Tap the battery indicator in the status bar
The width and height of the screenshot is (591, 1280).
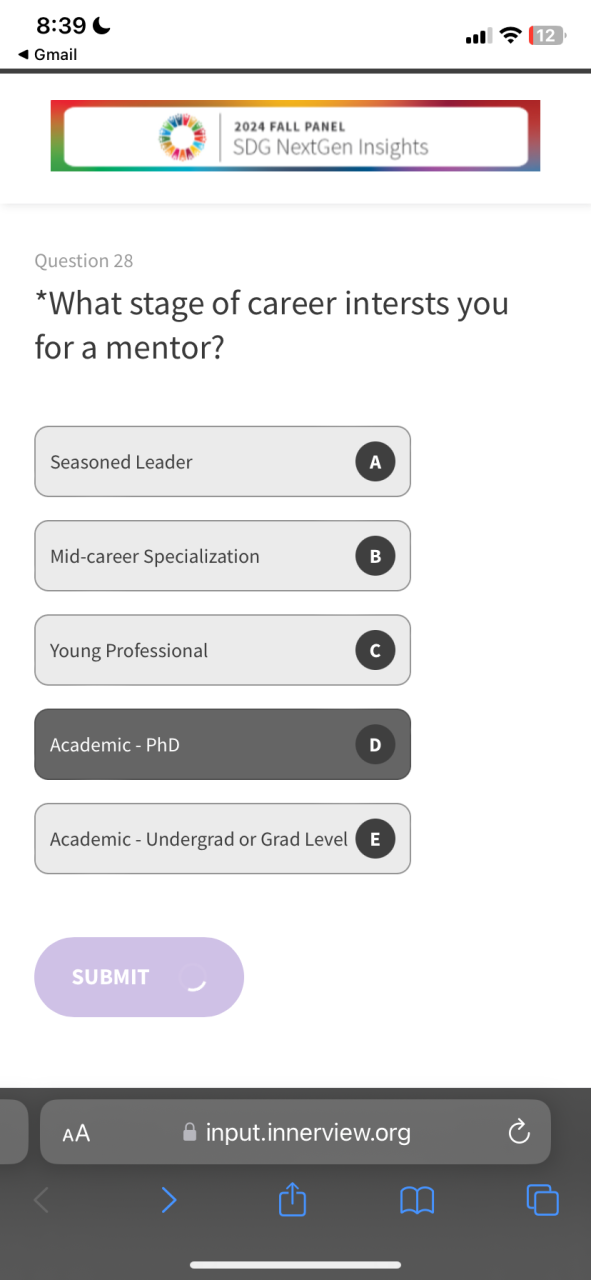[547, 36]
